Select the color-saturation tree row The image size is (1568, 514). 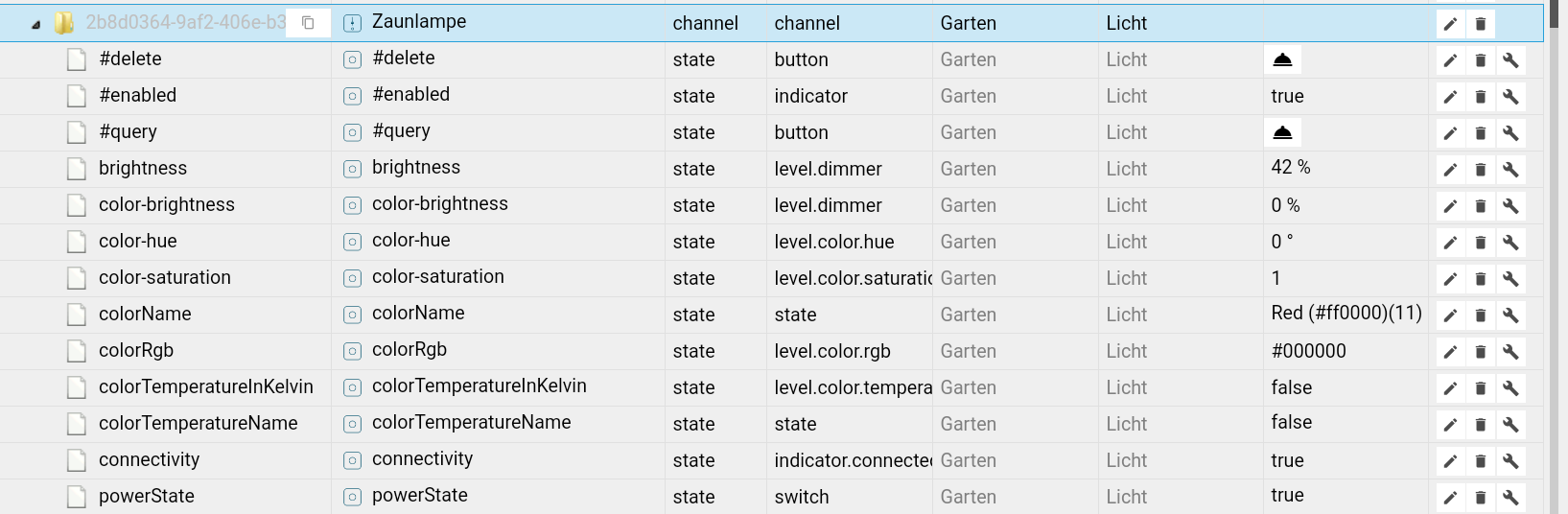pyautogui.click(x=164, y=278)
